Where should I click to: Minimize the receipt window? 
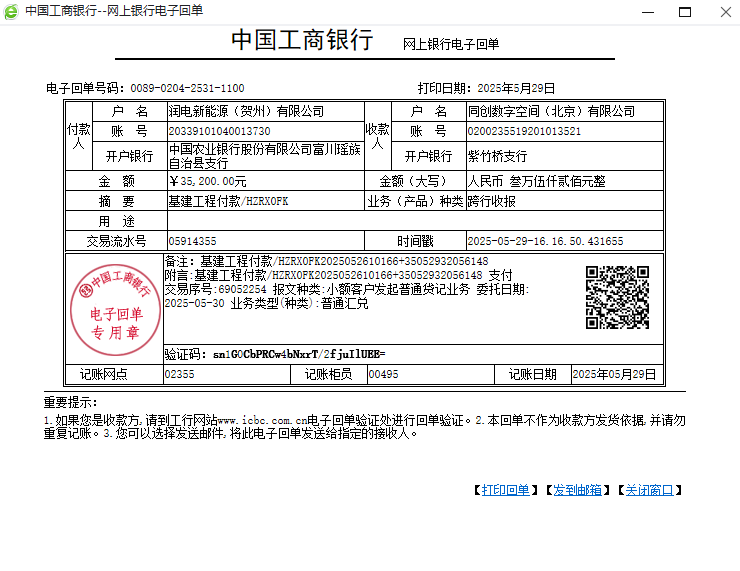[648, 12]
